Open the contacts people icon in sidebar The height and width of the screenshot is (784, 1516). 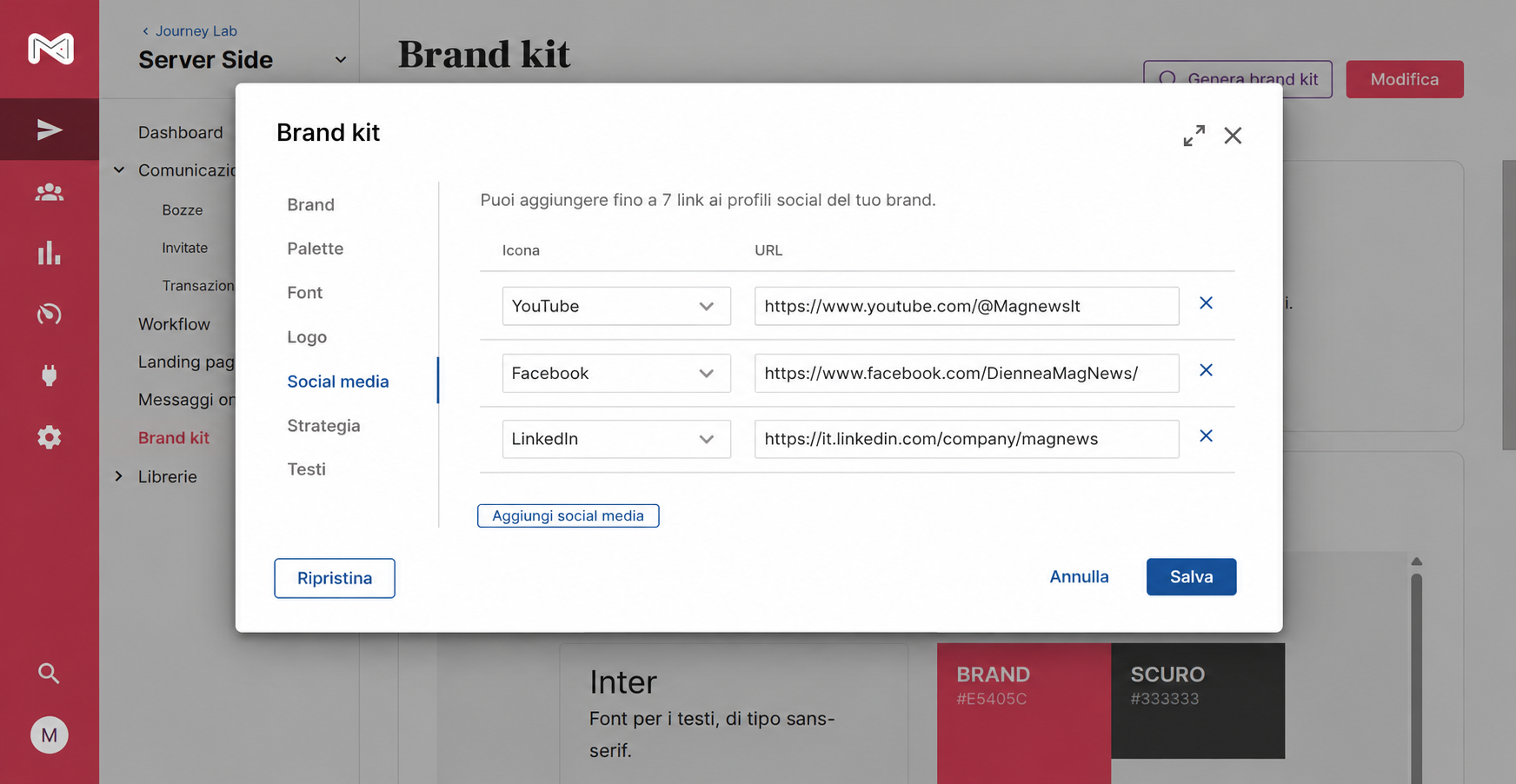click(50, 192)
